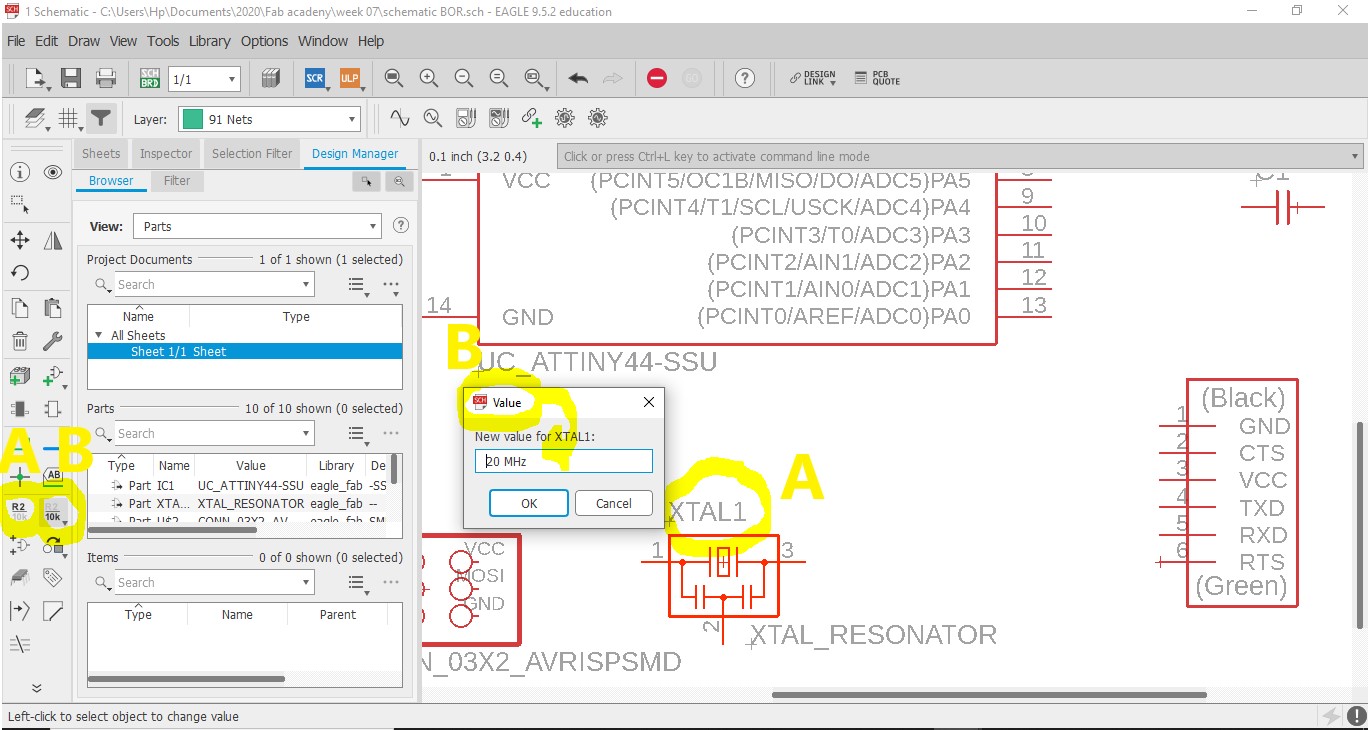The width and height of the screenshot is (1368, 730).
Task: Click the Parts list vertical scrollbar
Action: [x=395, y=469]
